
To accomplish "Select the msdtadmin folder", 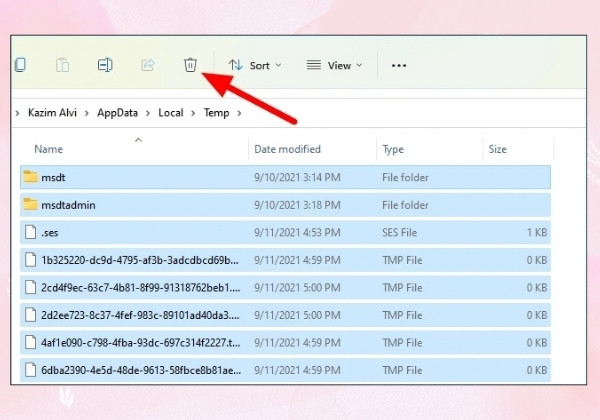I will click(x=285, y=205).
